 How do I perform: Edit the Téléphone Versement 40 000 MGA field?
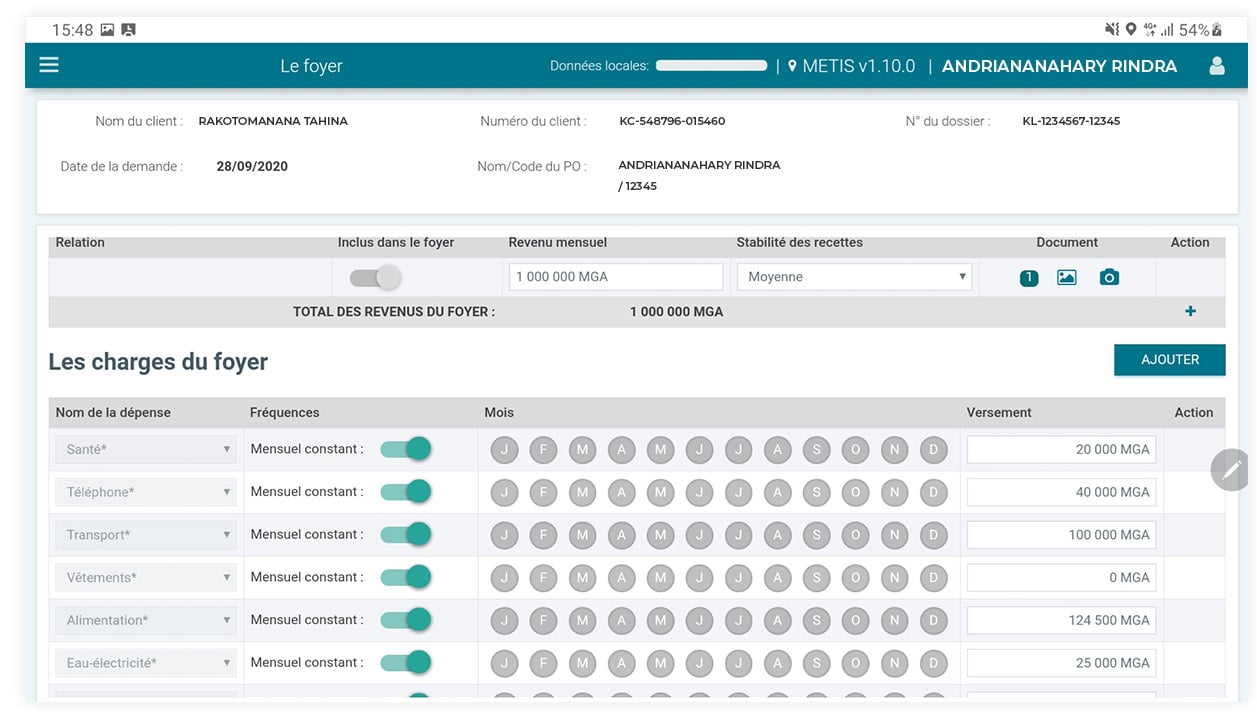coord(1061,492)
